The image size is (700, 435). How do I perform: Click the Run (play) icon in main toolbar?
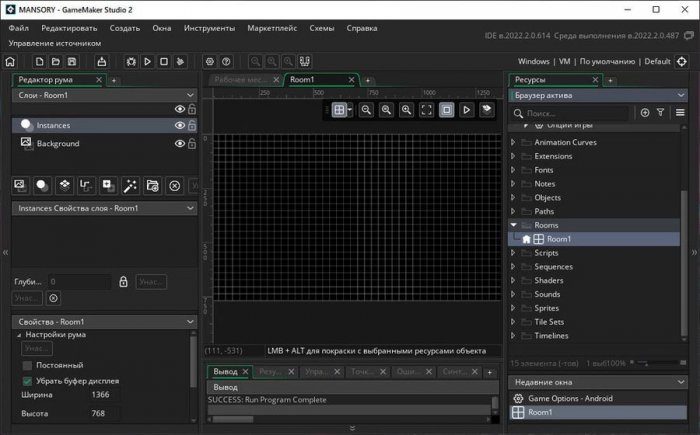pos(146,62)
